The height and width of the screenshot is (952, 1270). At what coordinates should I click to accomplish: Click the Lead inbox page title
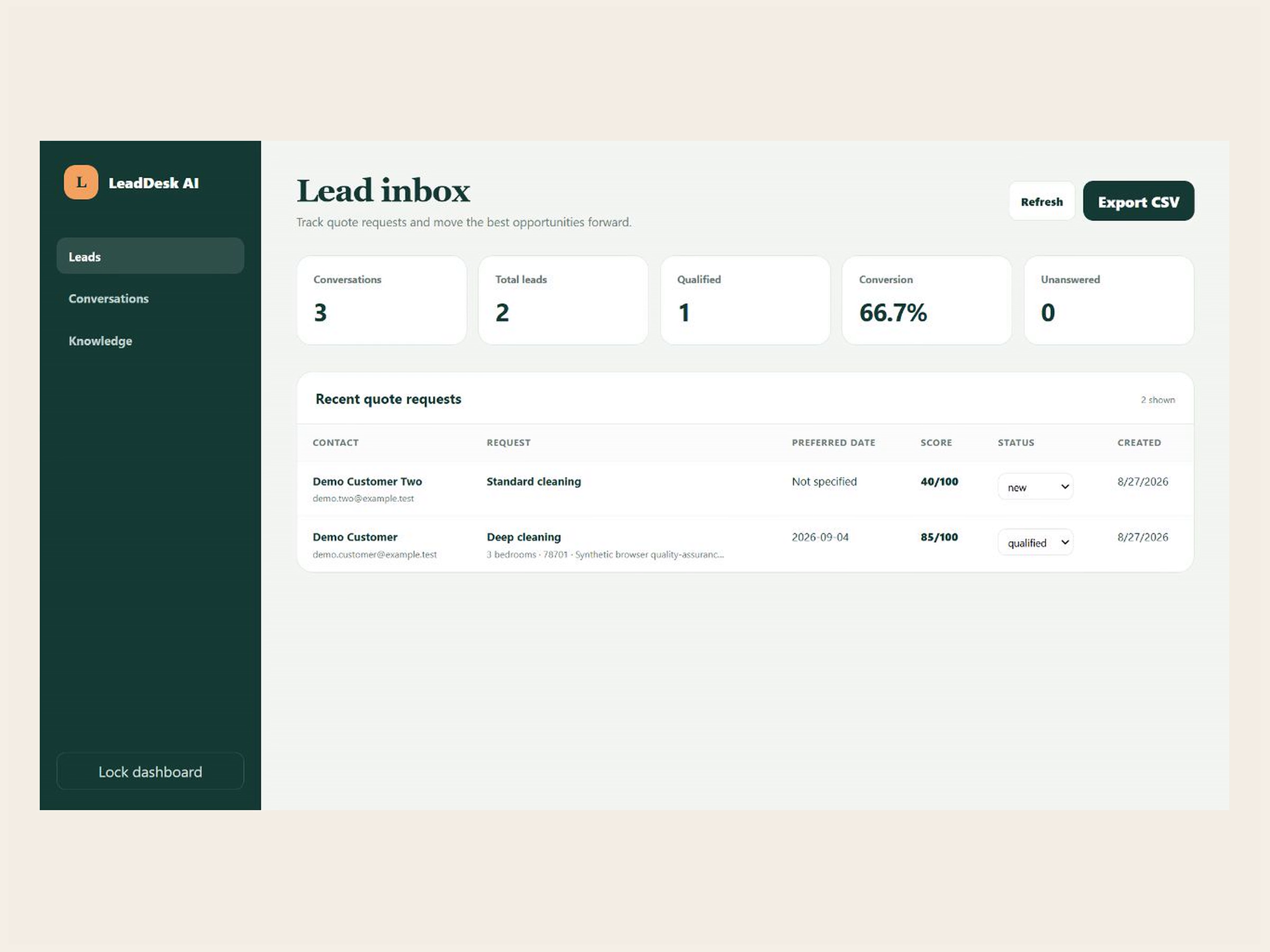(x=384, y=190)
